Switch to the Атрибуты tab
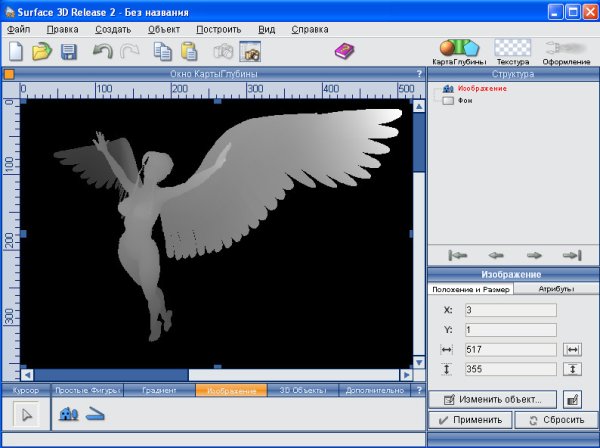Viewport: 600px width, 448px height. tap(556, 289)
